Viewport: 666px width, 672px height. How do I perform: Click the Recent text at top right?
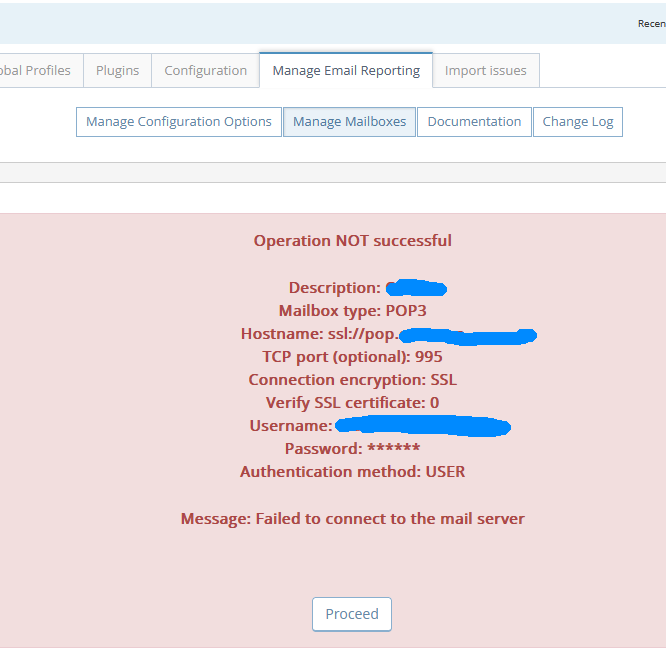click(x=651, y=24)
